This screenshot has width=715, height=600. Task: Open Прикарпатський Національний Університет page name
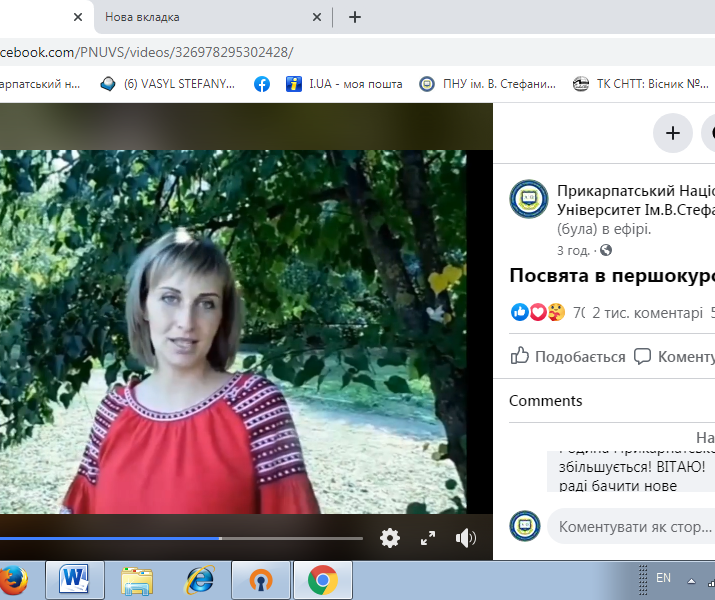(x=636, y=200)
